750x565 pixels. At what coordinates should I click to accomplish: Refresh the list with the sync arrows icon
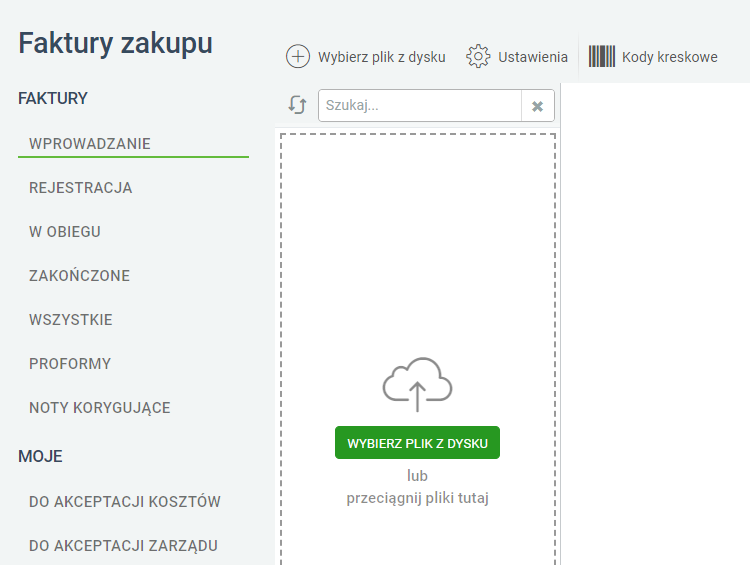tap(297, 104)
